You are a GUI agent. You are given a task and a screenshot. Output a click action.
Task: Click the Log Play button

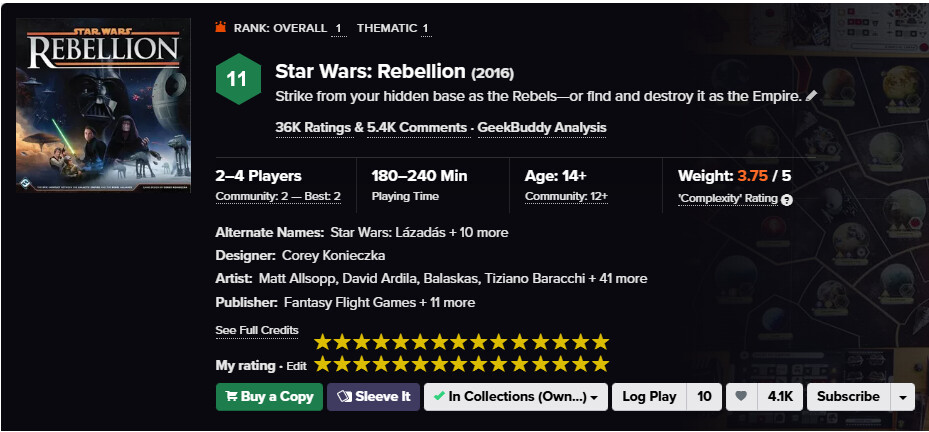click(649, 397)
